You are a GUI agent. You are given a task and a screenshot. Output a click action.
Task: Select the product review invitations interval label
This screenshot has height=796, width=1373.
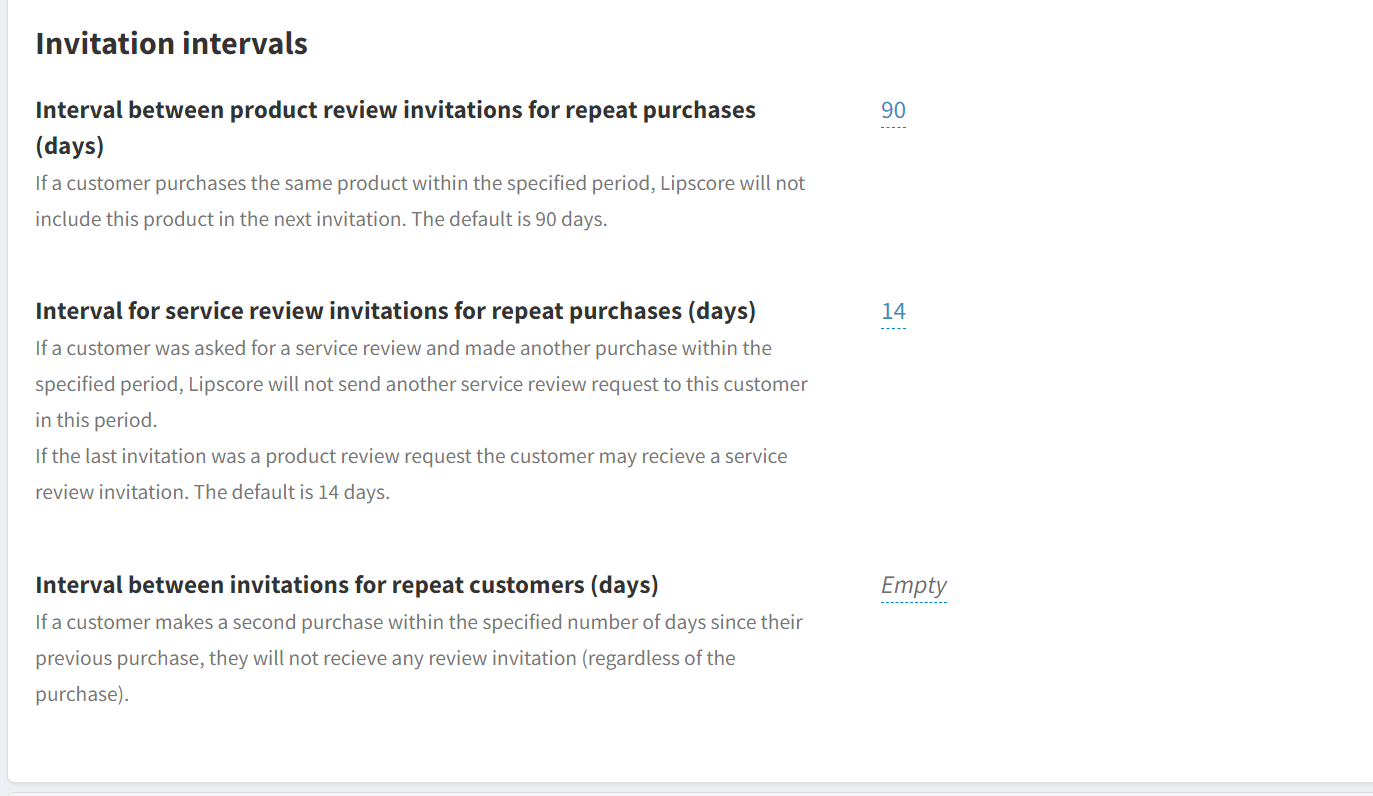pos(395,110)
